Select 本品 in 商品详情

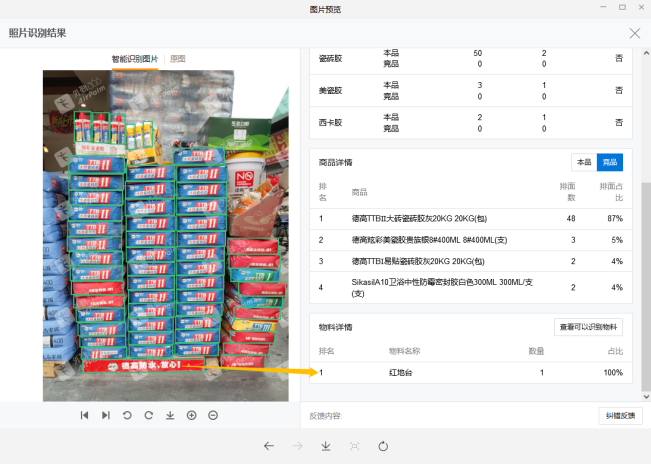coord(584,162)
